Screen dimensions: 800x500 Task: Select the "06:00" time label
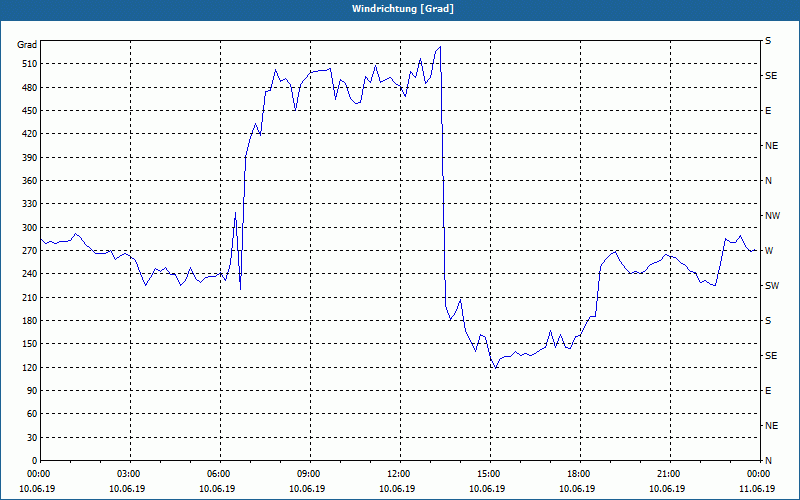220,474
